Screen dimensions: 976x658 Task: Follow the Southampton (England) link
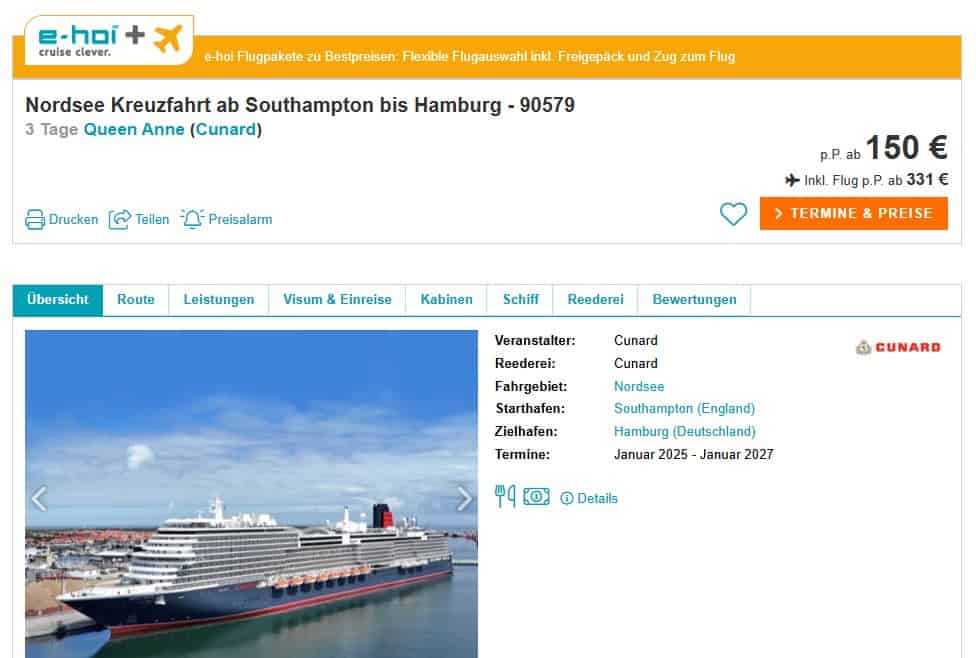pos(684,409)
